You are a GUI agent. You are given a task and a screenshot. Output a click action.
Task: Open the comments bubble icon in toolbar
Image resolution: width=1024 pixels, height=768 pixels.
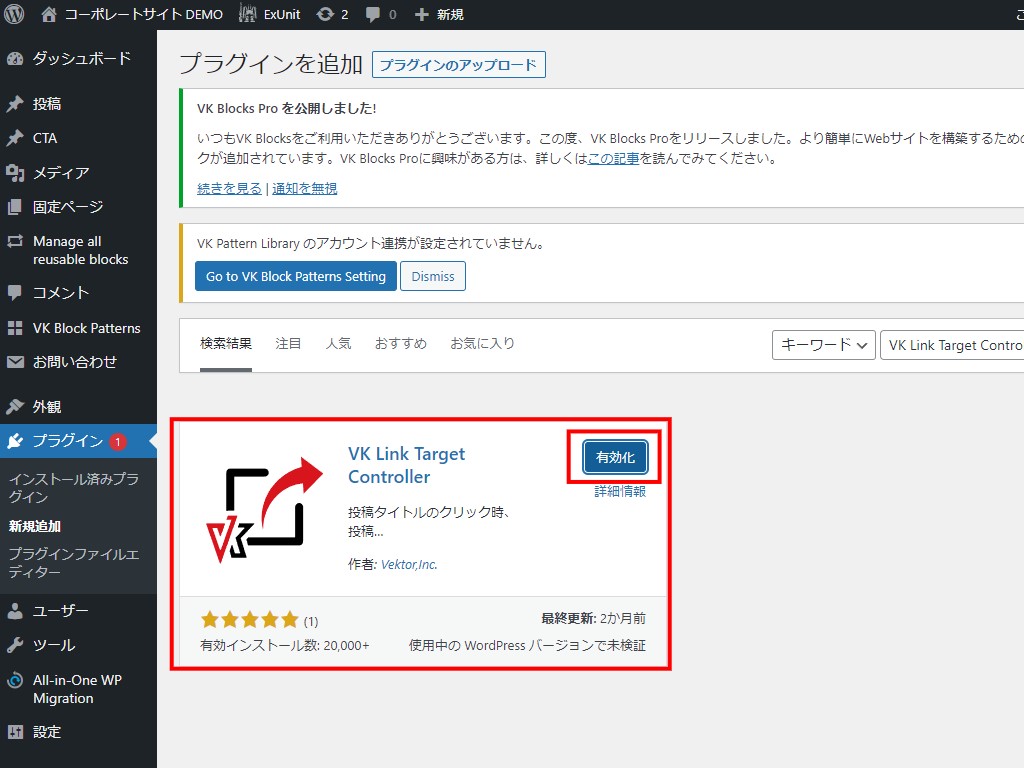tap(373, 15)
